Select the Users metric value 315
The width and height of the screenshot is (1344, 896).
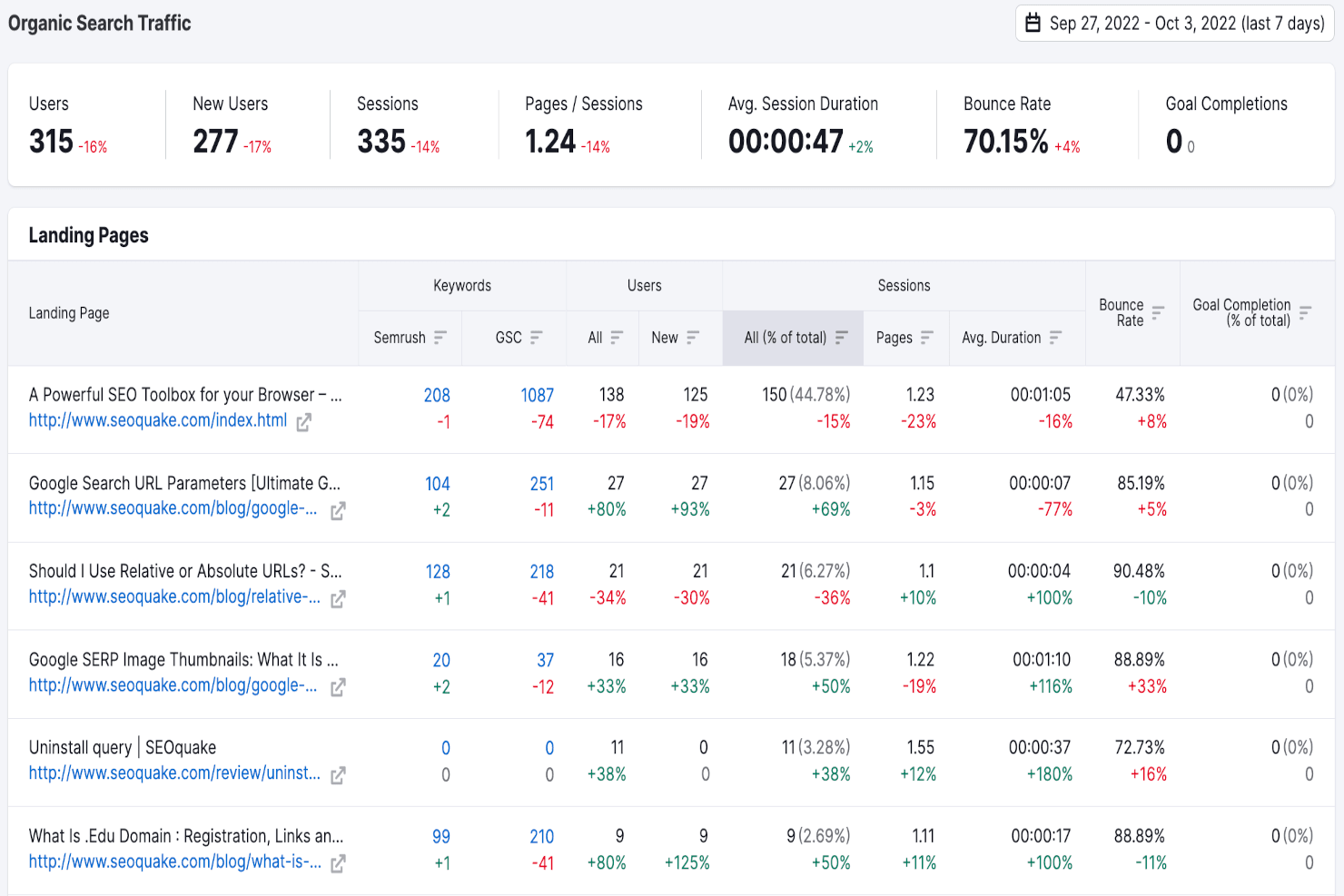51,142
